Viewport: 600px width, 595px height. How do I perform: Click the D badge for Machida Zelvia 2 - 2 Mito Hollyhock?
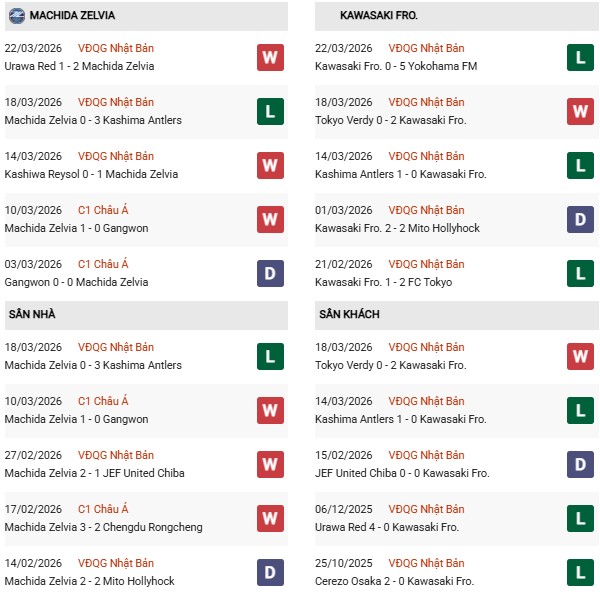click(270, 572)
